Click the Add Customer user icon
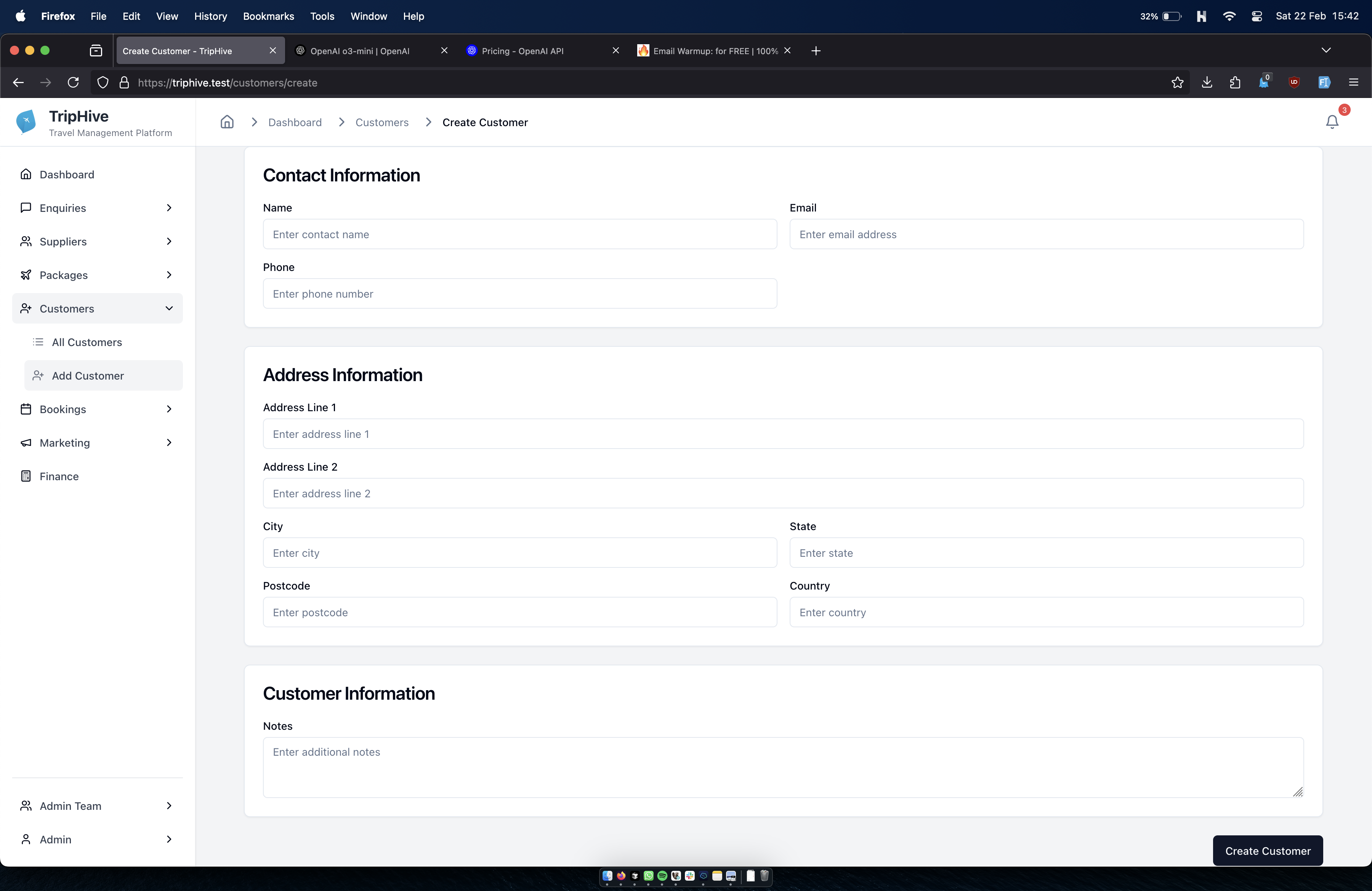 coord(38,375)
